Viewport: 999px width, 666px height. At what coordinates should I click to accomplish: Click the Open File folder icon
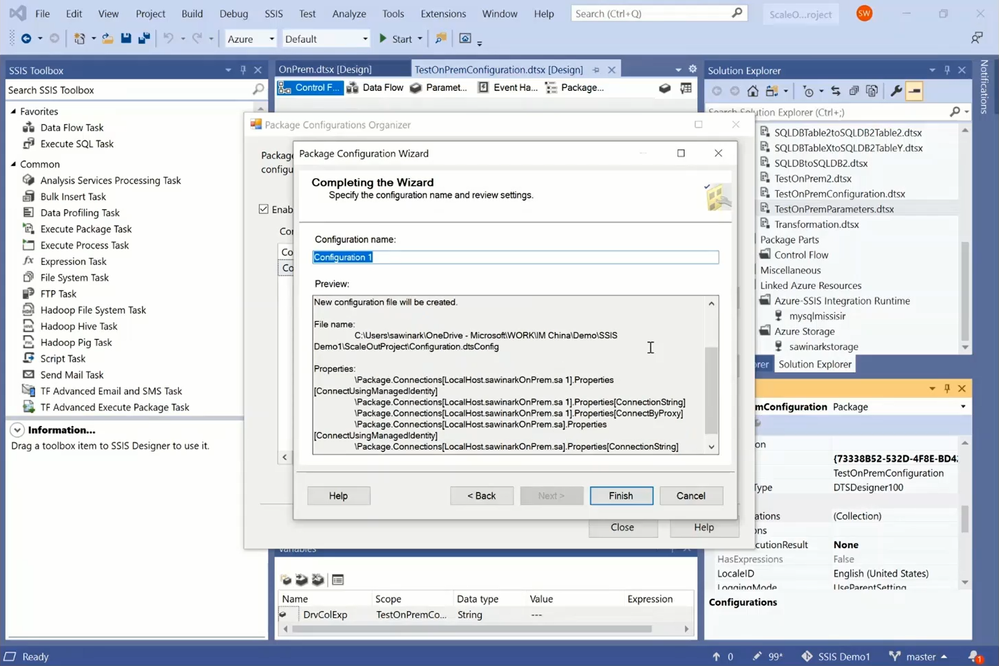tap(108, 39)
